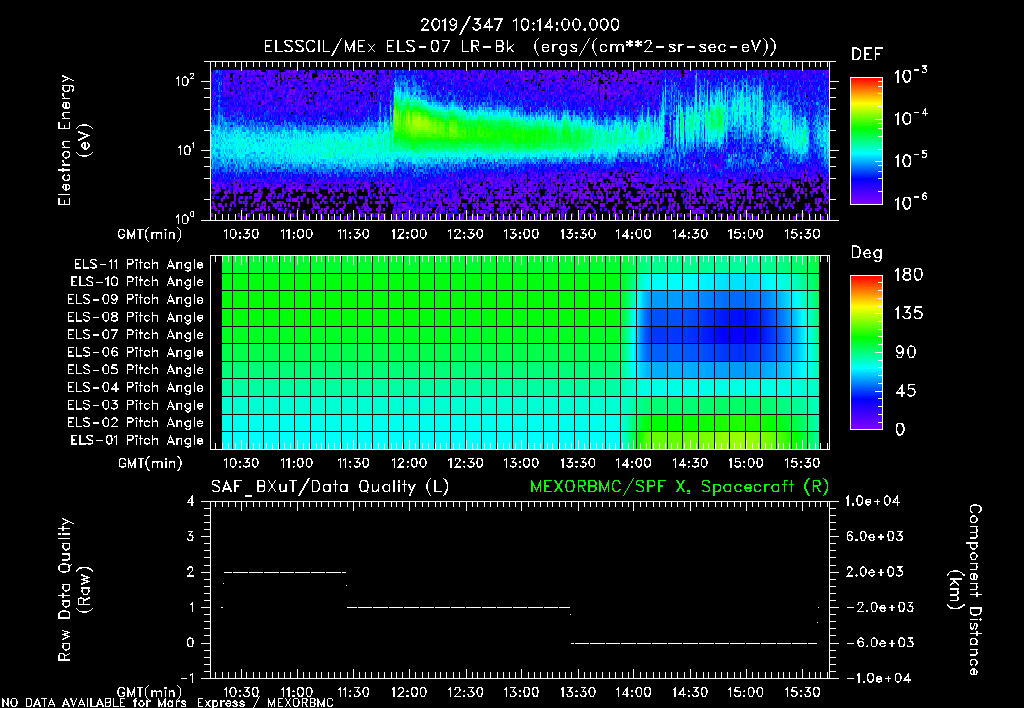
Task: Select ELS-01 Pitch Angle row label
Action: pyautogui.click(x=137, y=441)
